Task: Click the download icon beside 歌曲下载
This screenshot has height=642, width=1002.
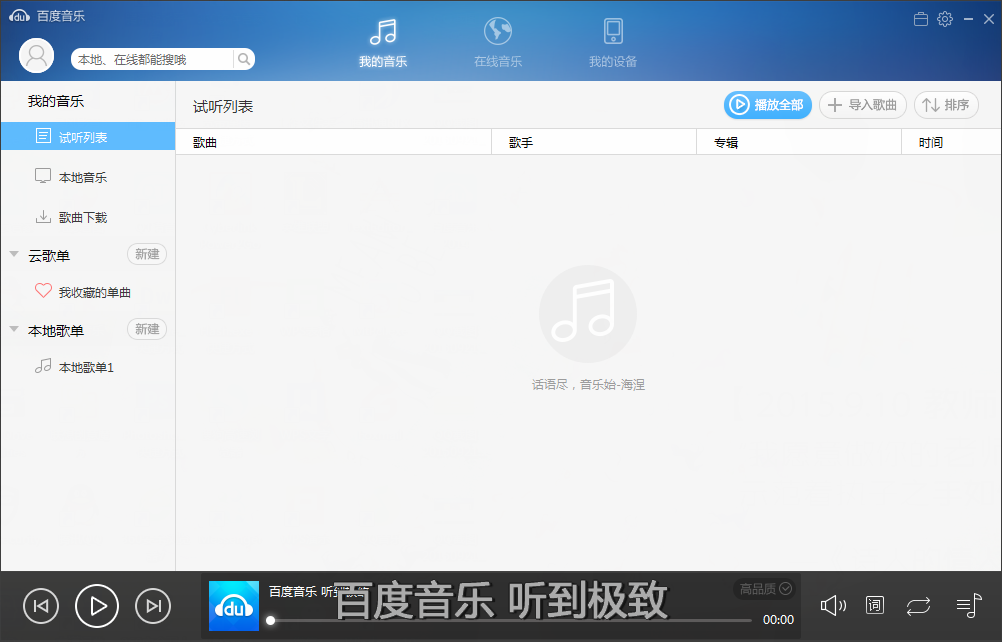Action: (x=43, y=217)
